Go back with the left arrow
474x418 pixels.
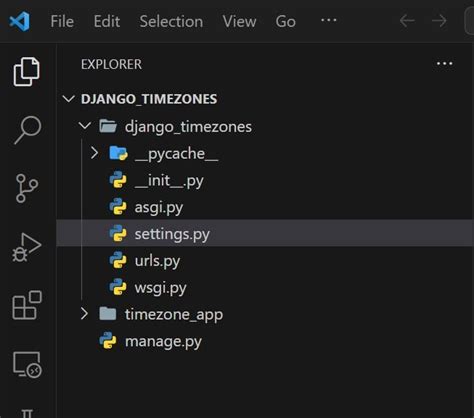pyautogui.click(x=407, y=21)
